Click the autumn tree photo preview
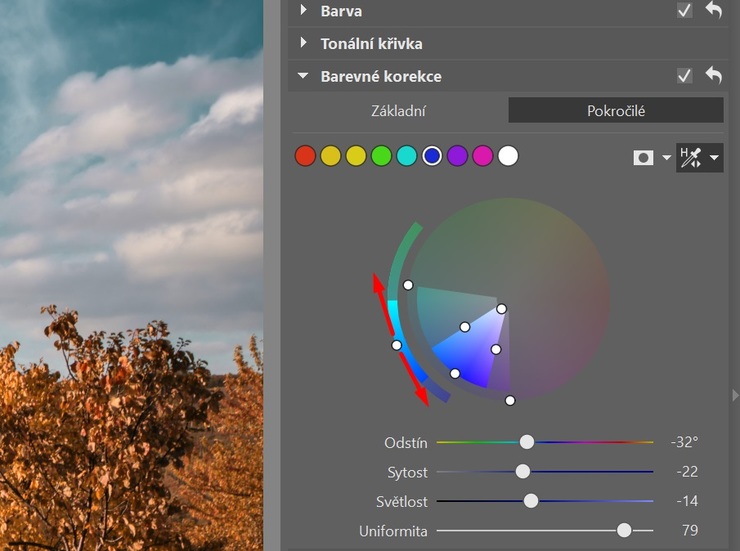The image size is (740, 551). [131, 276]
